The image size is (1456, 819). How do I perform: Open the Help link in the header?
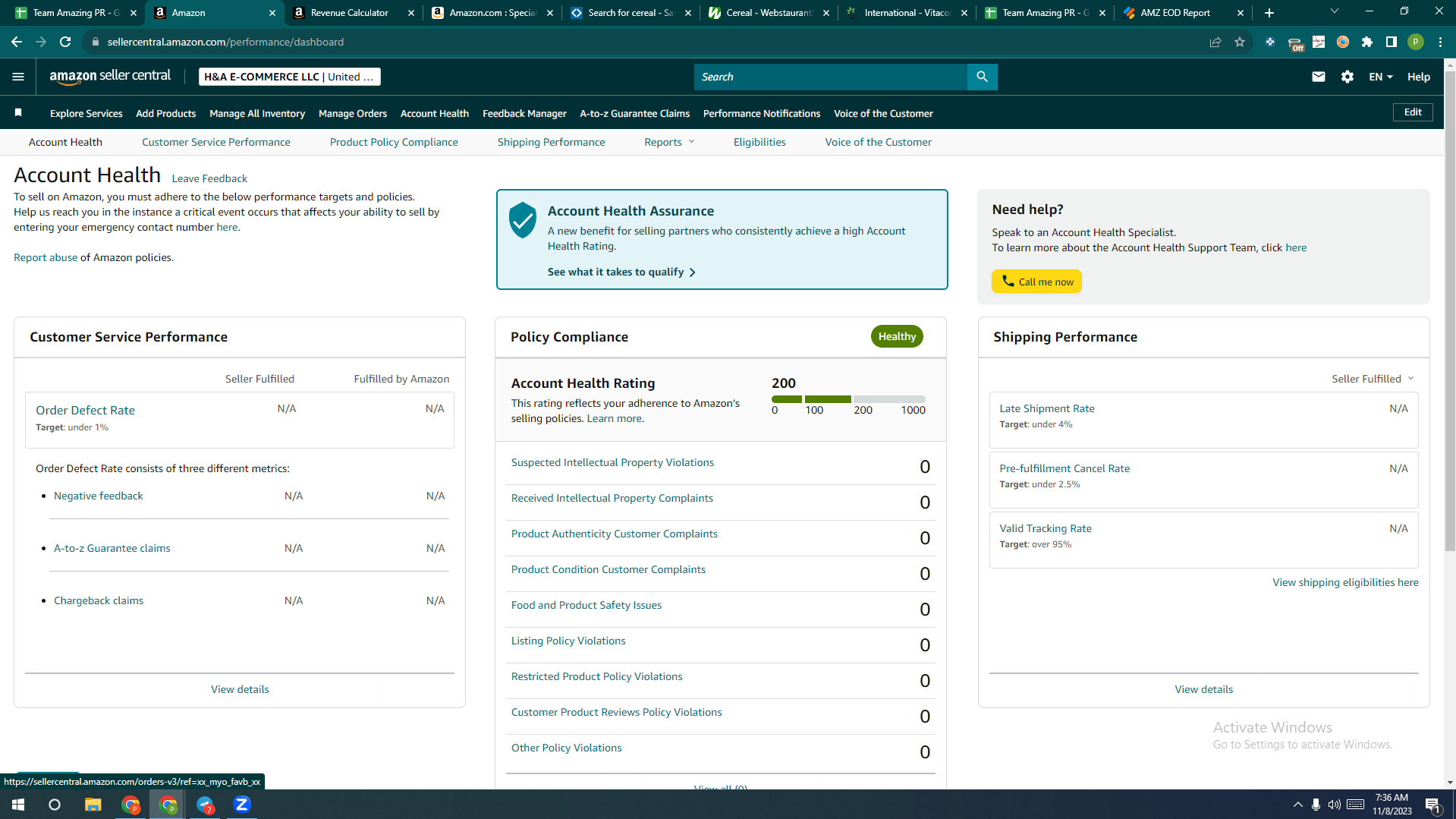point(1418,77)
